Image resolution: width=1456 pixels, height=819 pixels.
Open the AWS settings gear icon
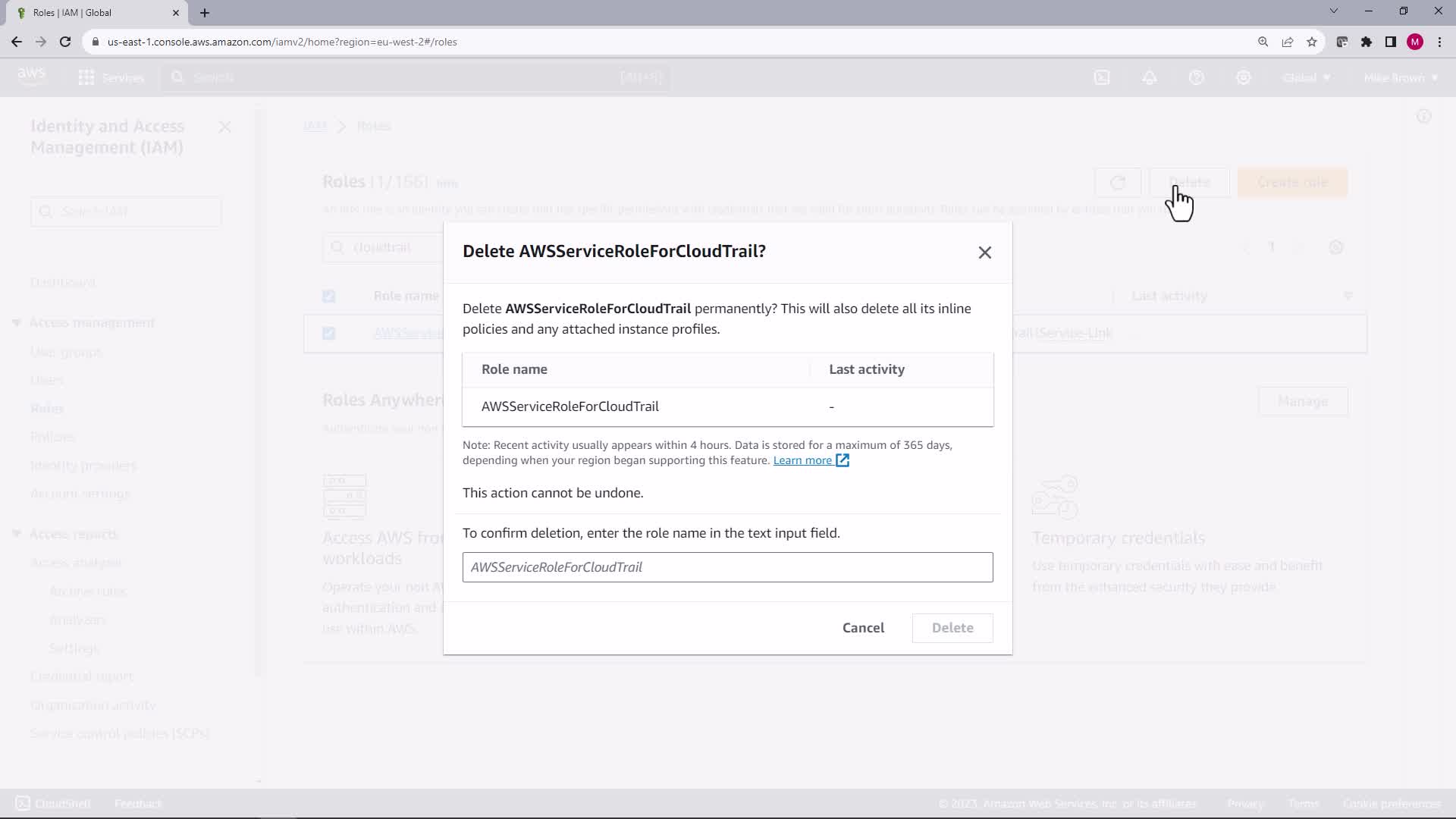pos(1244,77)
